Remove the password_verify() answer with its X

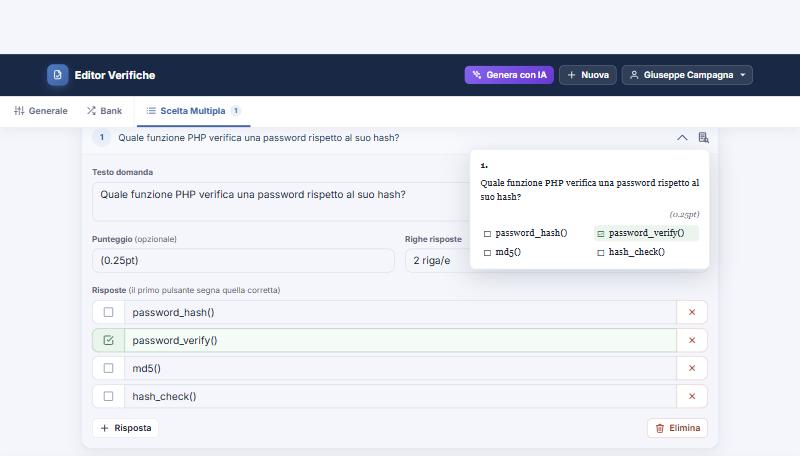click(x=692, y=340)
